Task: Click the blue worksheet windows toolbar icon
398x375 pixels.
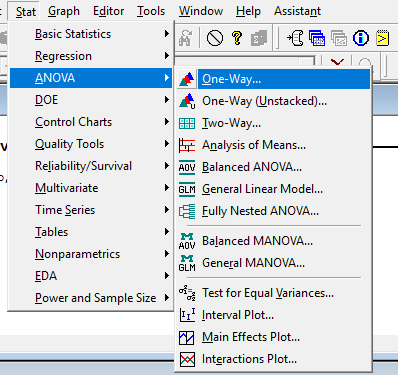Action: pos(317,38)
